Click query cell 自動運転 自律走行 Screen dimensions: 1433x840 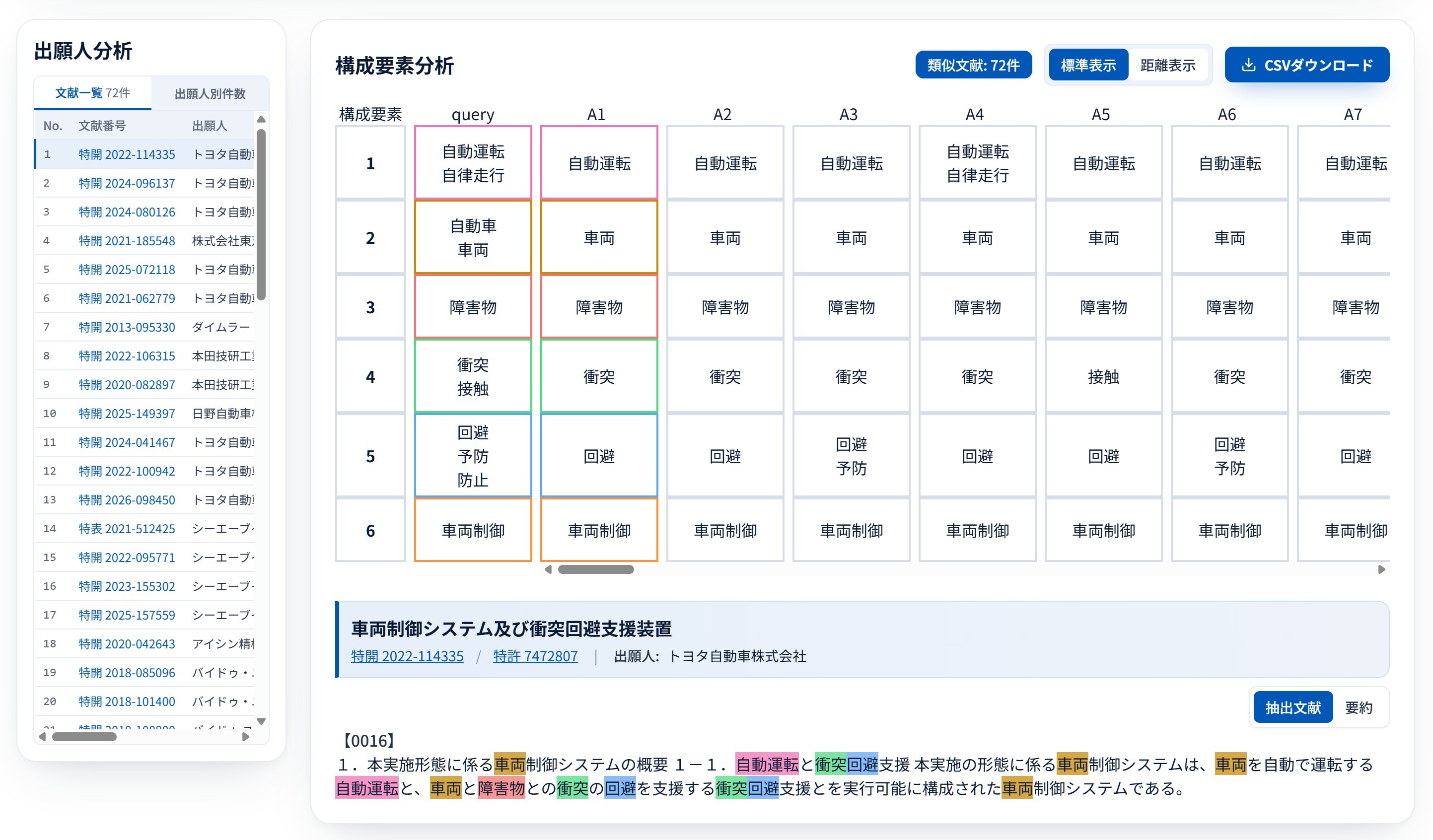[x=473, y=163]
